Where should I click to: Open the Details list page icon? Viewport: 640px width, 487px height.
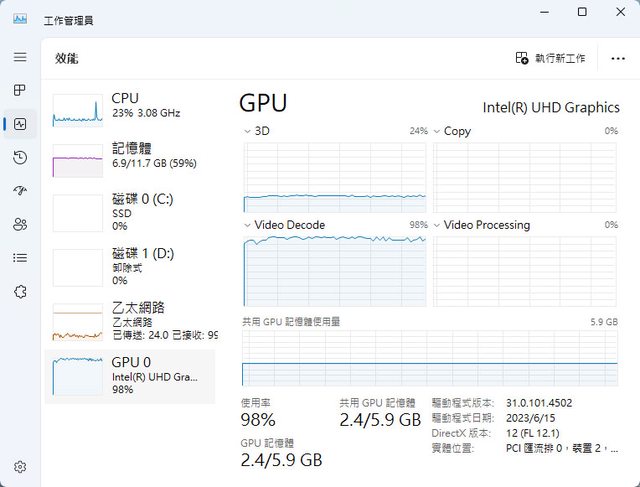pos(20,258)
